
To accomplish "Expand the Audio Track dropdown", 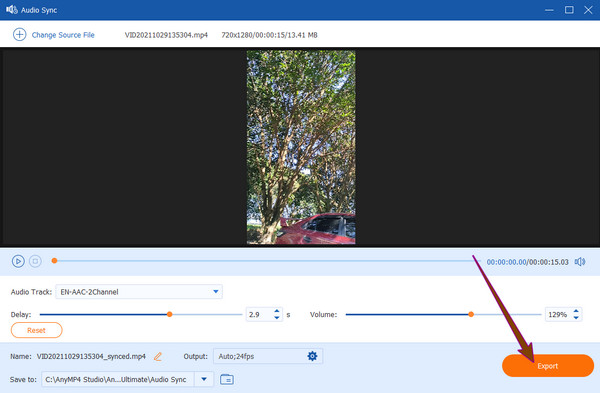I will coord(215,292).
